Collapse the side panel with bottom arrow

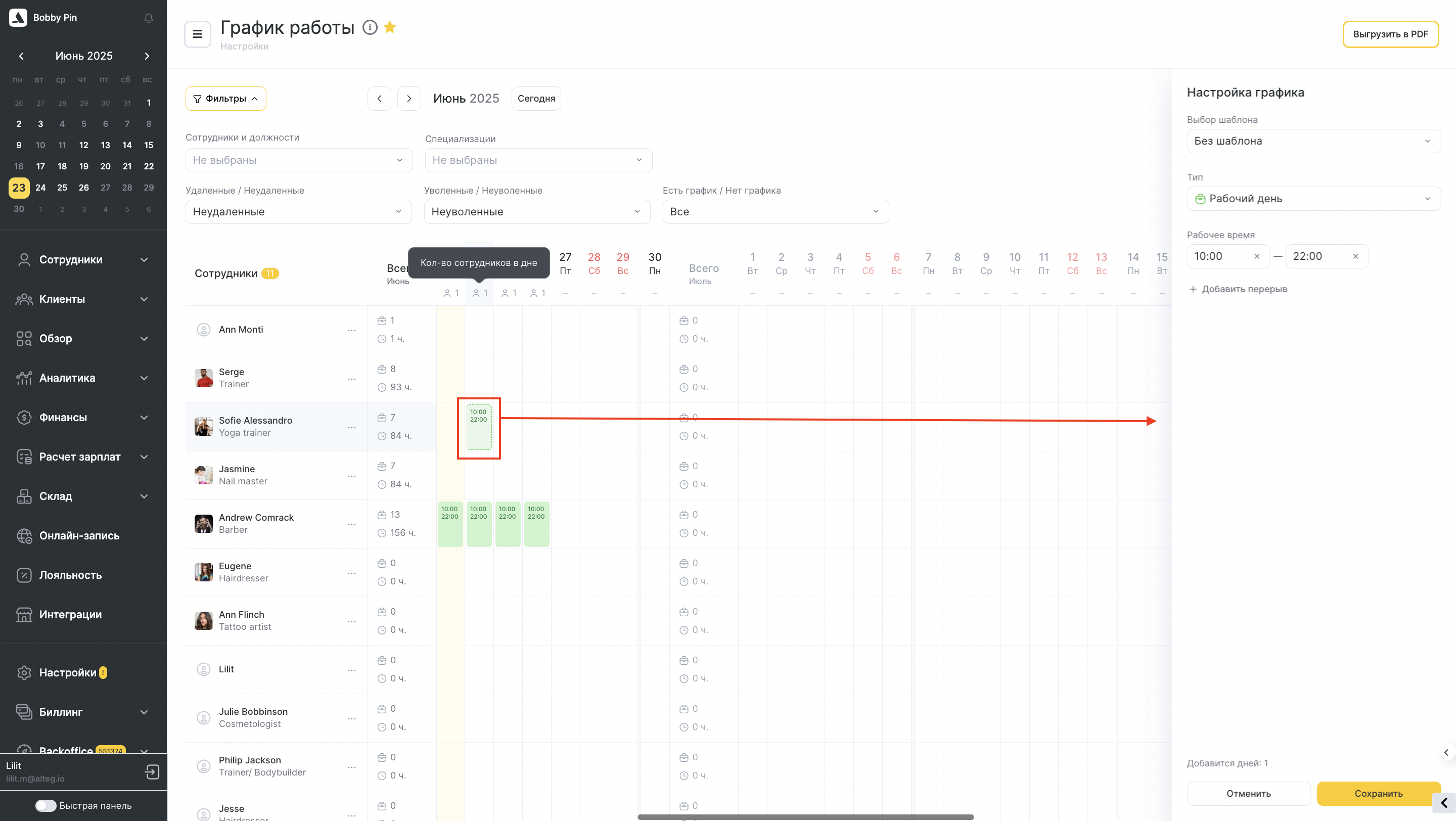pos(1444,802)
